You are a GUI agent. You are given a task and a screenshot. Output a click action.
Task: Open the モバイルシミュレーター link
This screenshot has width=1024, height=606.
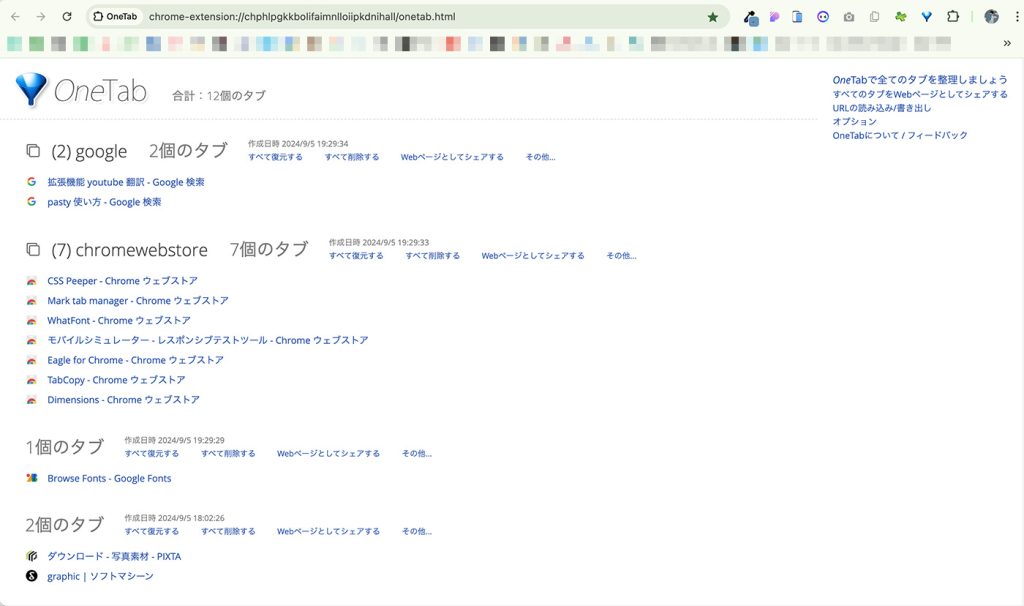(208, 340)
